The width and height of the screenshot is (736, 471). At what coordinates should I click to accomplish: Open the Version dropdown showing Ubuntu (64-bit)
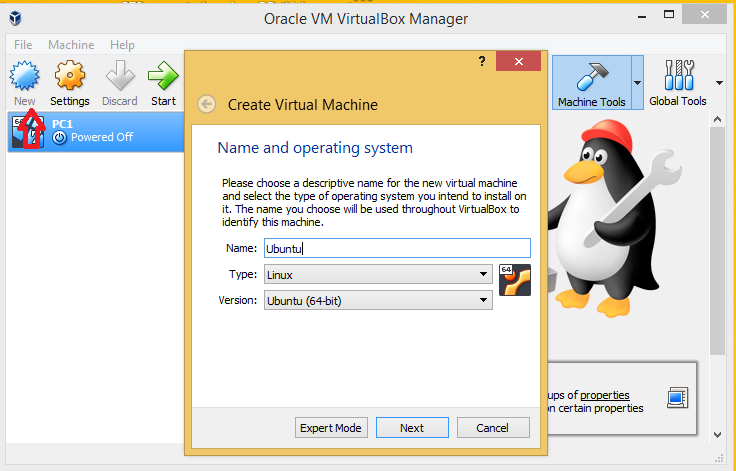click(378, 301)
